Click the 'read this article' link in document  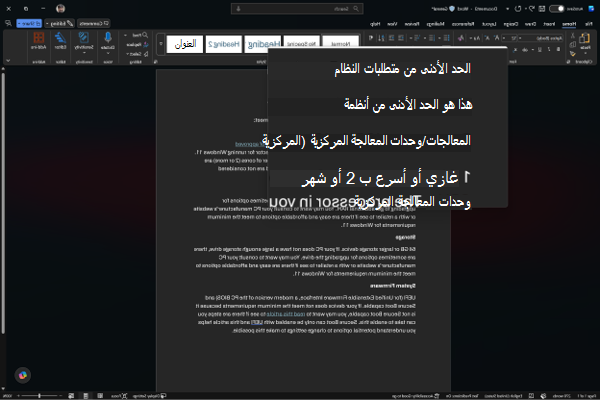point(286,314)
